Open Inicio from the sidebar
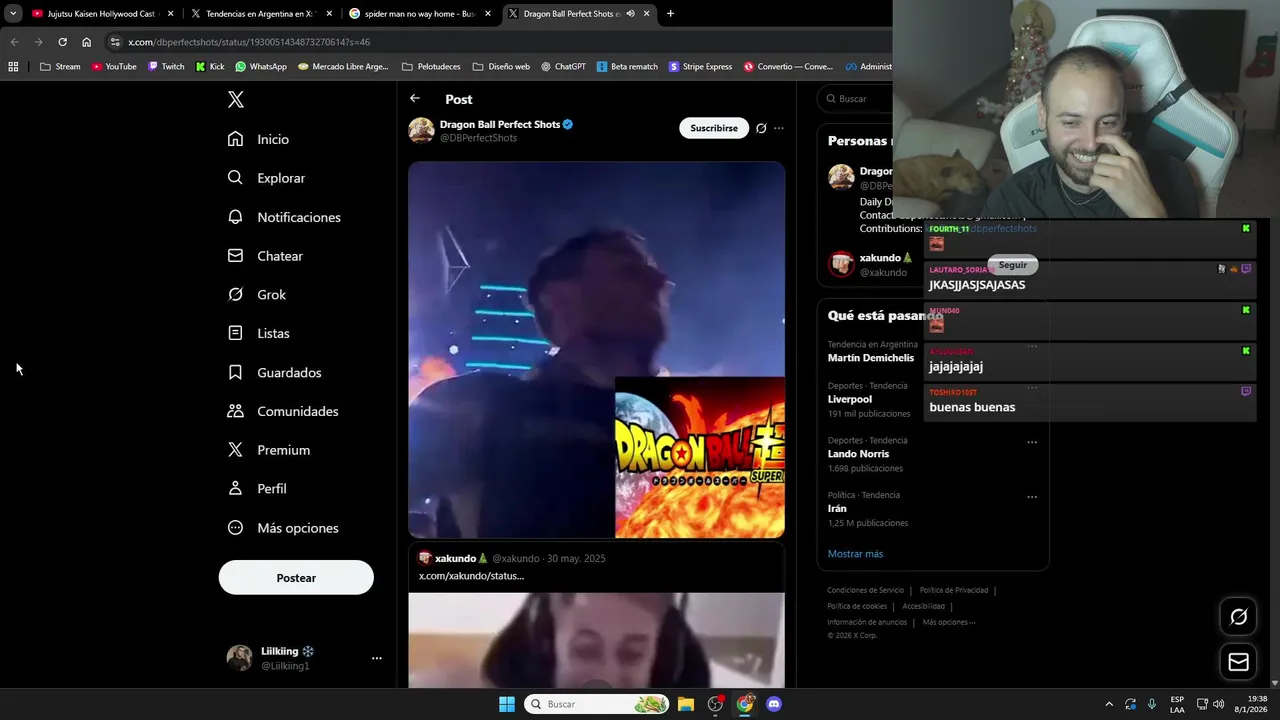1280x720 pixels. (x=258, y=139)
